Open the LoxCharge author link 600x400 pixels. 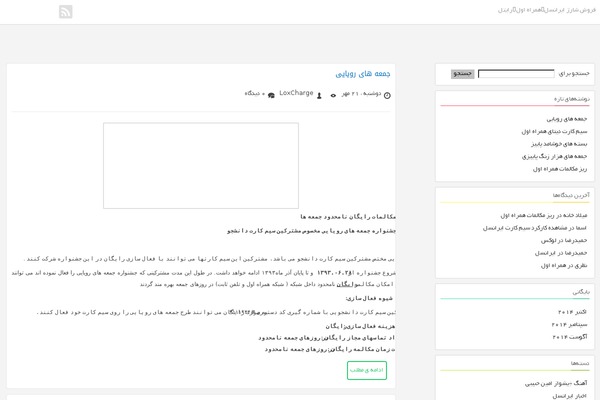coord(296,93)
